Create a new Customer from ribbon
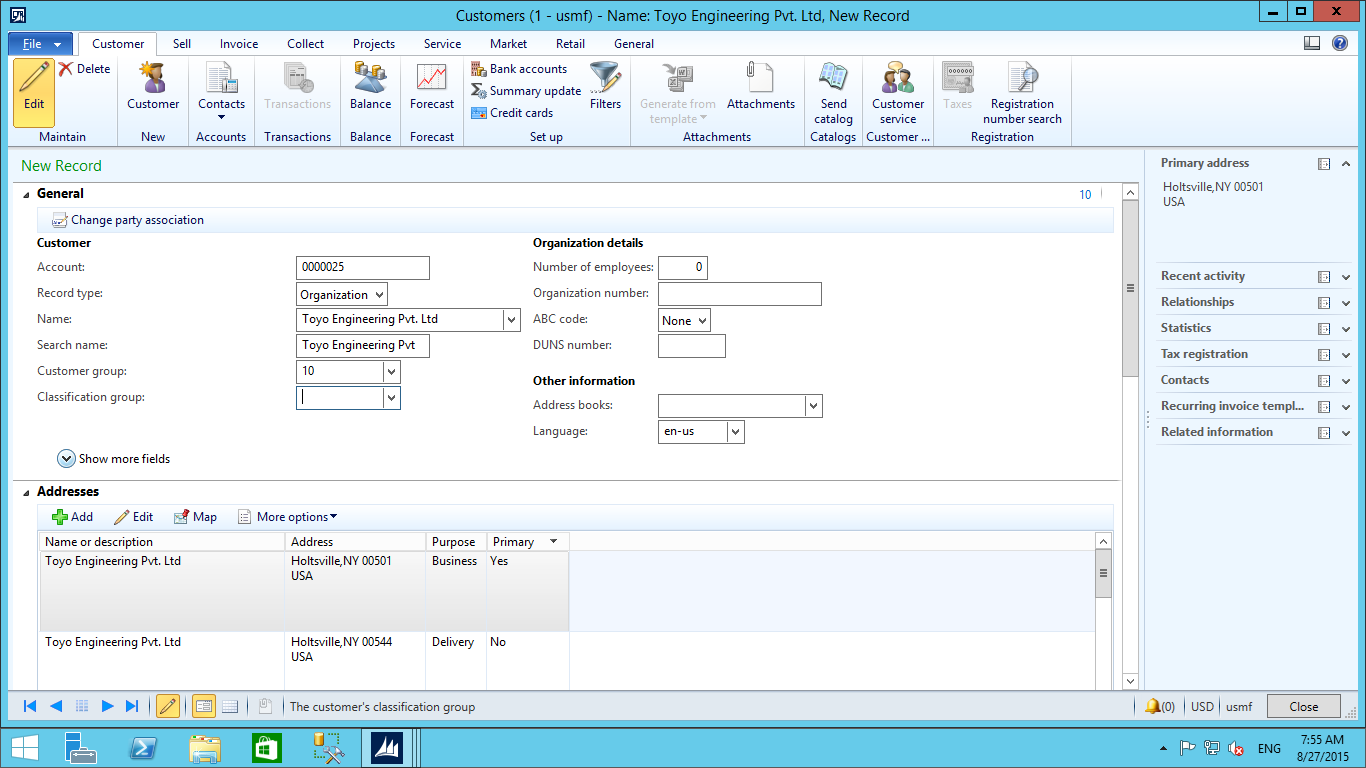Image resolution: width=1366 pixels, height=768 pixels. coord(153,86)
